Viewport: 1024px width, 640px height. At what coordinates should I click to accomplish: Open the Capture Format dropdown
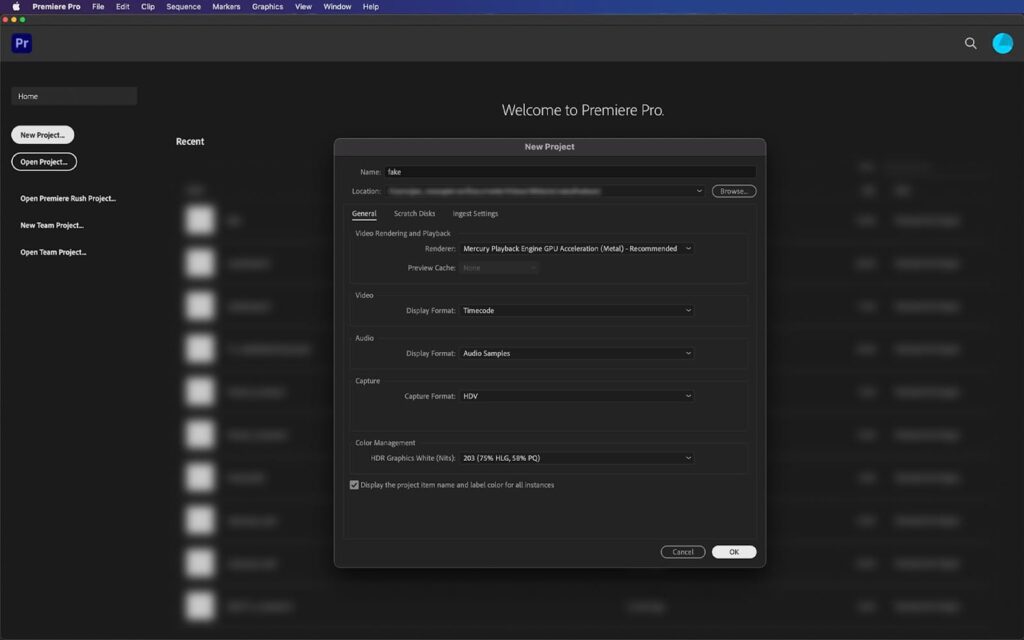click(x=576, y=396)
